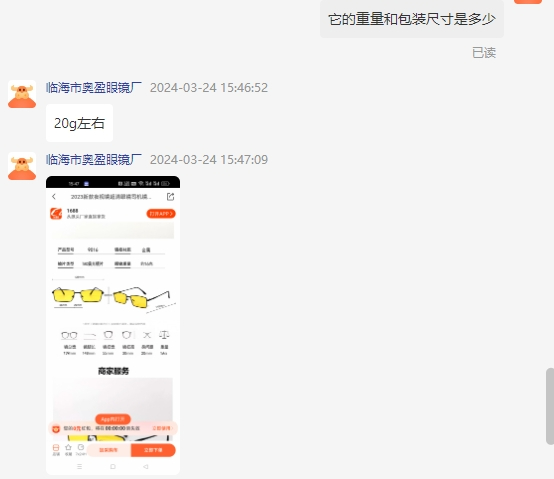Click the red 1688 app logo in screenshot
This screenshot has width=554, height=479.
tap(56, 213)
